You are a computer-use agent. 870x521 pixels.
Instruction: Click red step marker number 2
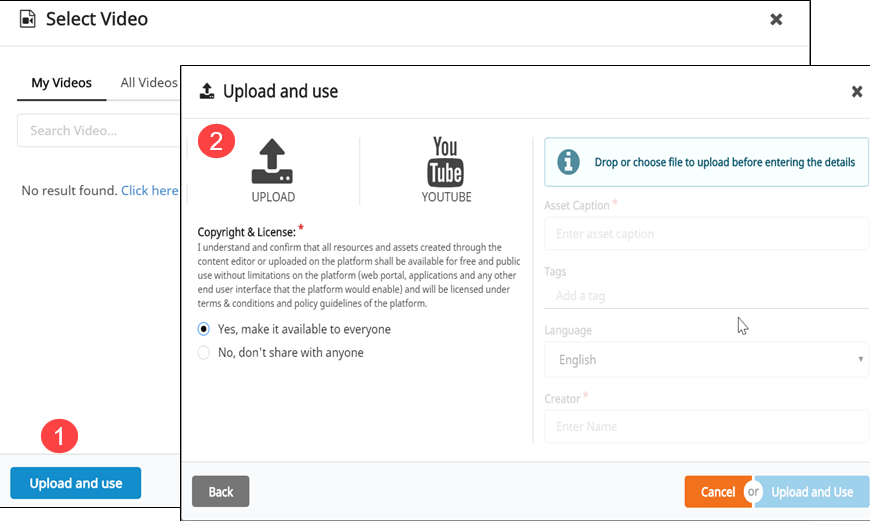pyautogui.click(x=216, y=142)
